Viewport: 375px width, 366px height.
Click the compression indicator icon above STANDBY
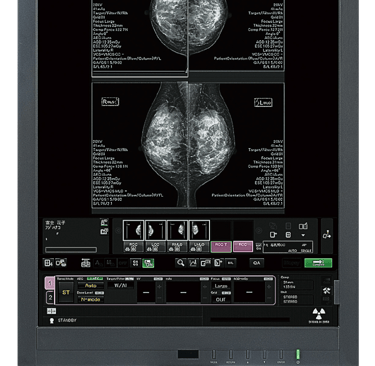pyautogui.click(x=52, y=311)
